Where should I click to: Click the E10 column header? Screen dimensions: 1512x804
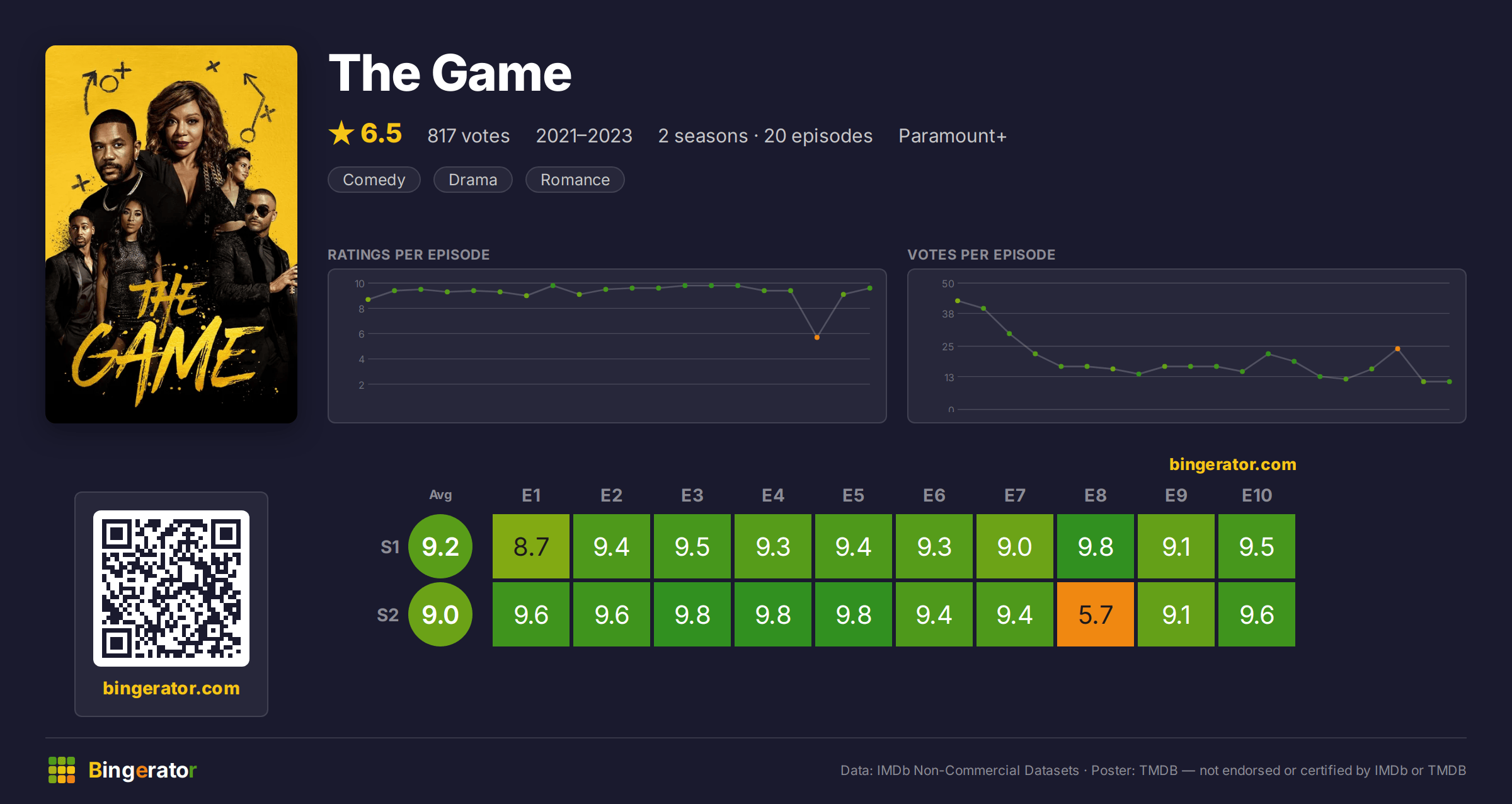click(1257, 495)
